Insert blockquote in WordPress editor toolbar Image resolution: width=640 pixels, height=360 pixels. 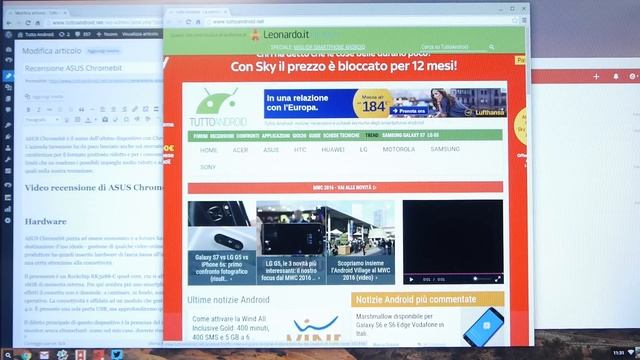click(81, 109)
